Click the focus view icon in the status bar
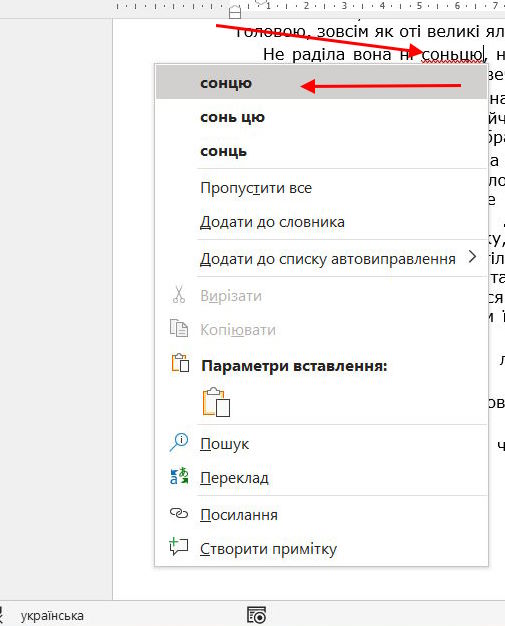The image size is (505, 626). [x=256, y=615]
